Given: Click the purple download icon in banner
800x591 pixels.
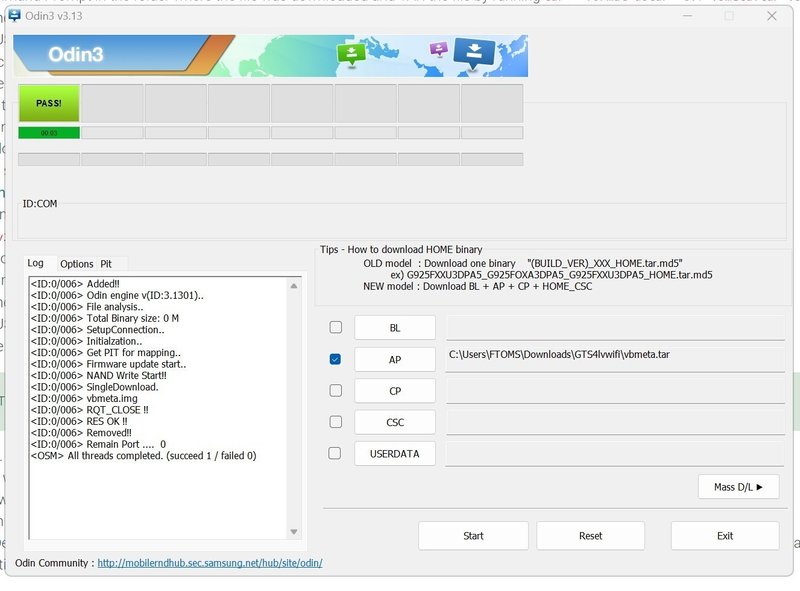Looking at the screenshot, I should click(x=439, y=48).
